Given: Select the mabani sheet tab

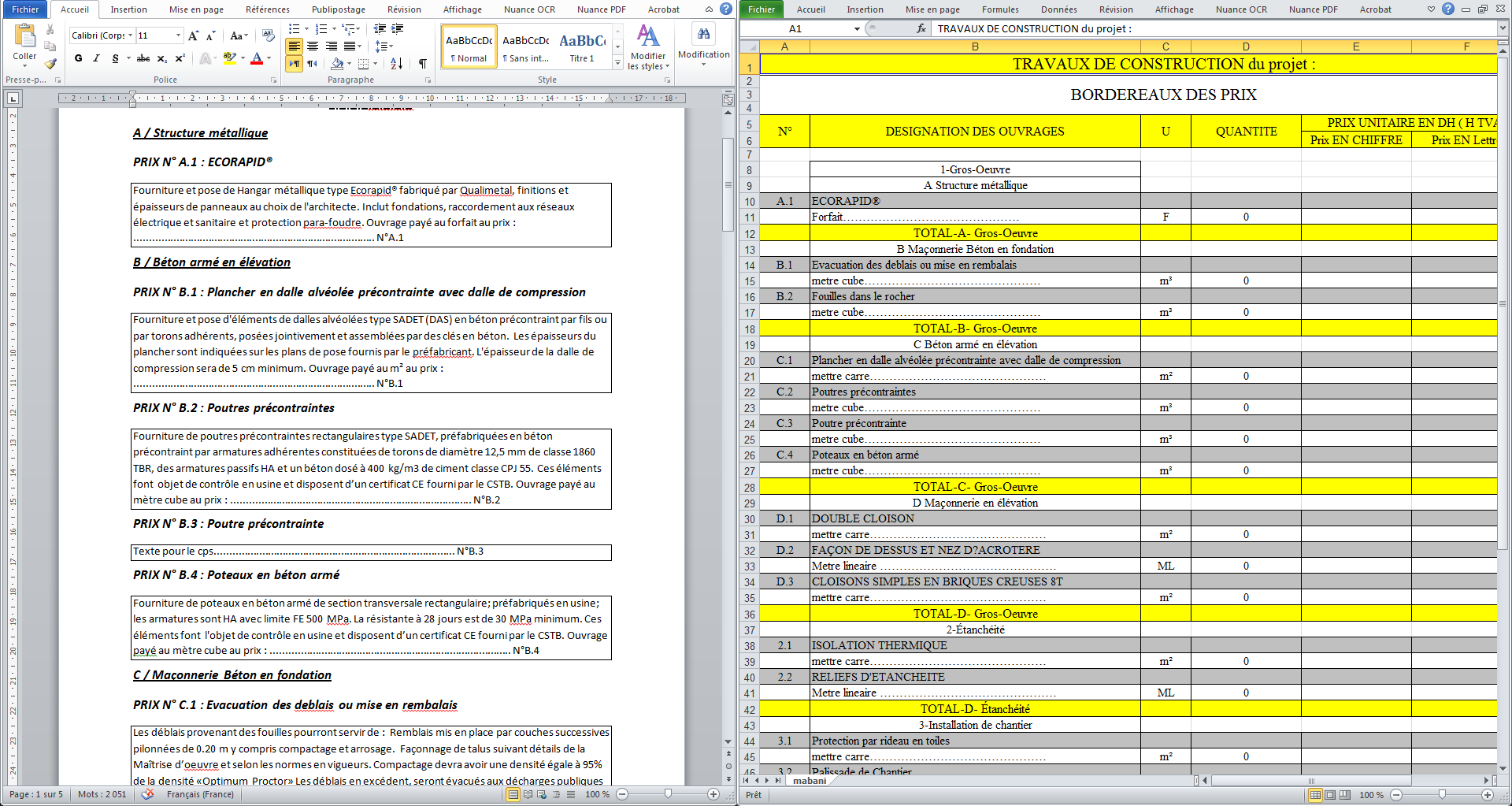Looking at the screenshot, I should point(810,781).
